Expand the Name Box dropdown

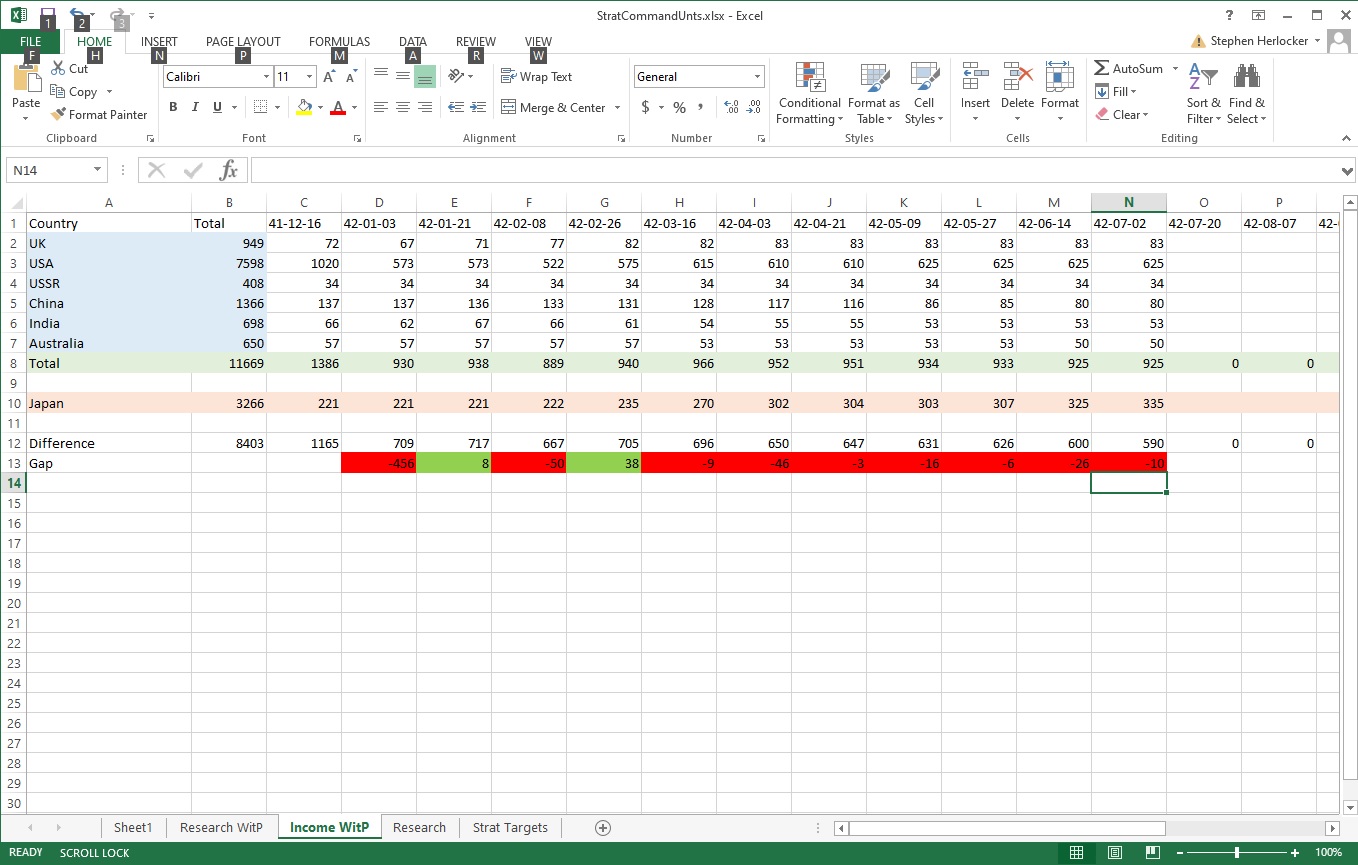click(x=97, y=170)
